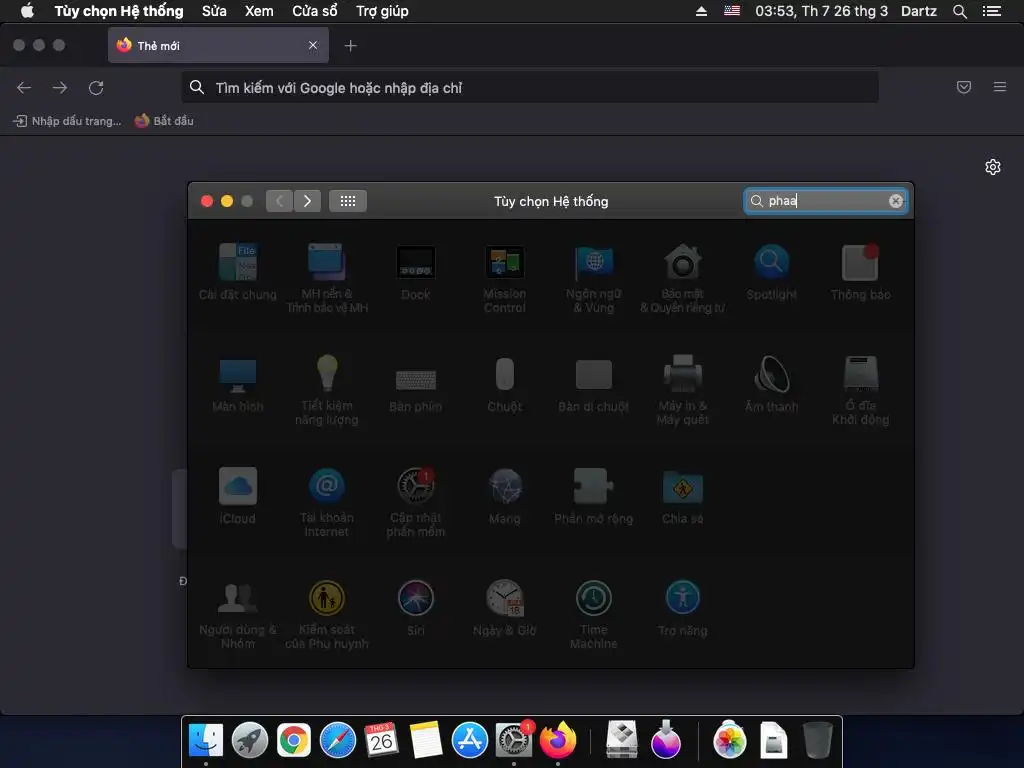Viewport: 1024px width, 768px height.
Task: Open the Apple menu
Action: [x=27, y=11]
